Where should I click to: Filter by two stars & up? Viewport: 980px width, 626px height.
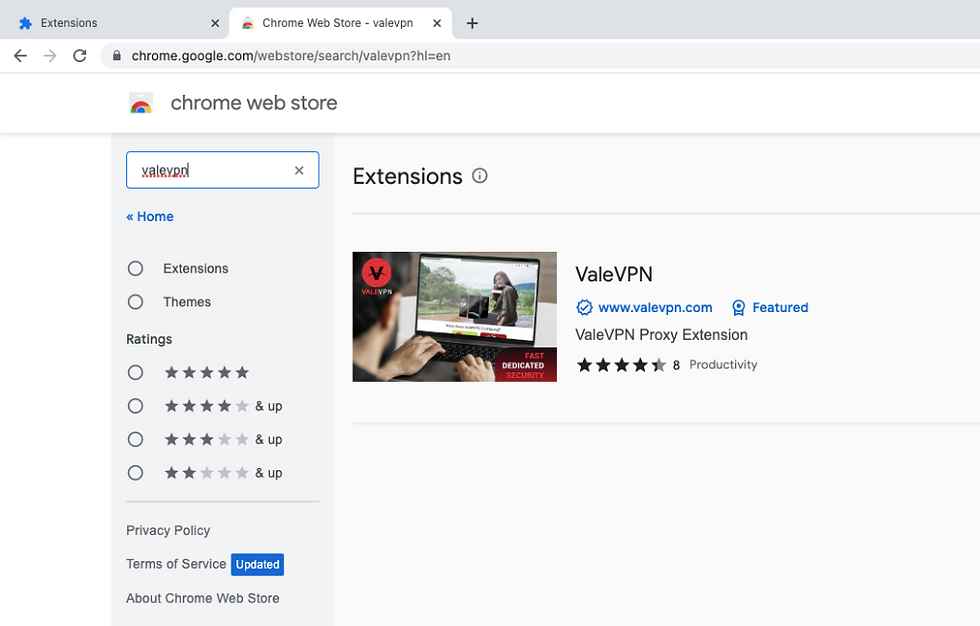click(x=135, y=473)
